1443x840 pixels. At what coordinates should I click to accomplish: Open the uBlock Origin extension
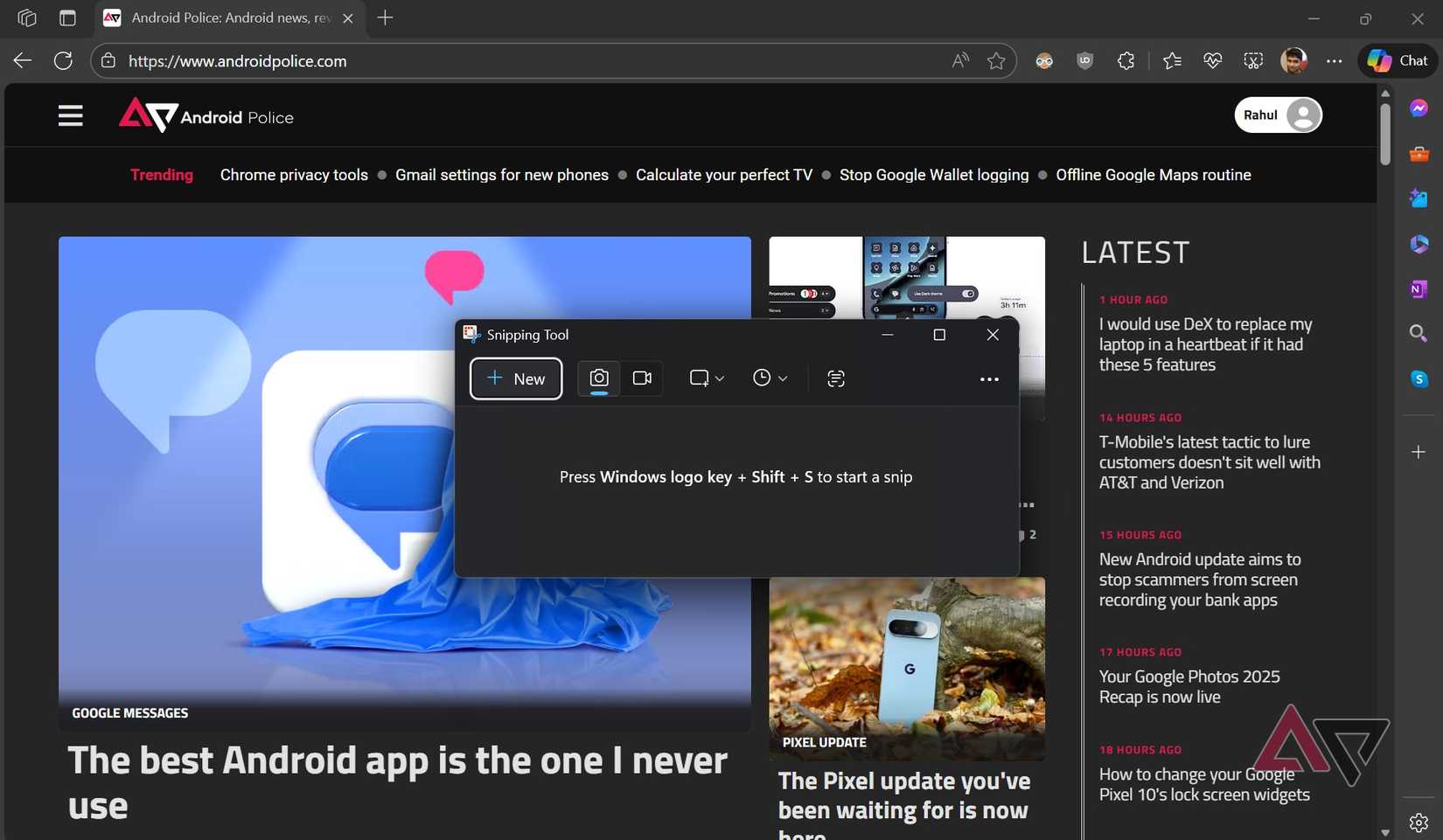point(1084,60)
